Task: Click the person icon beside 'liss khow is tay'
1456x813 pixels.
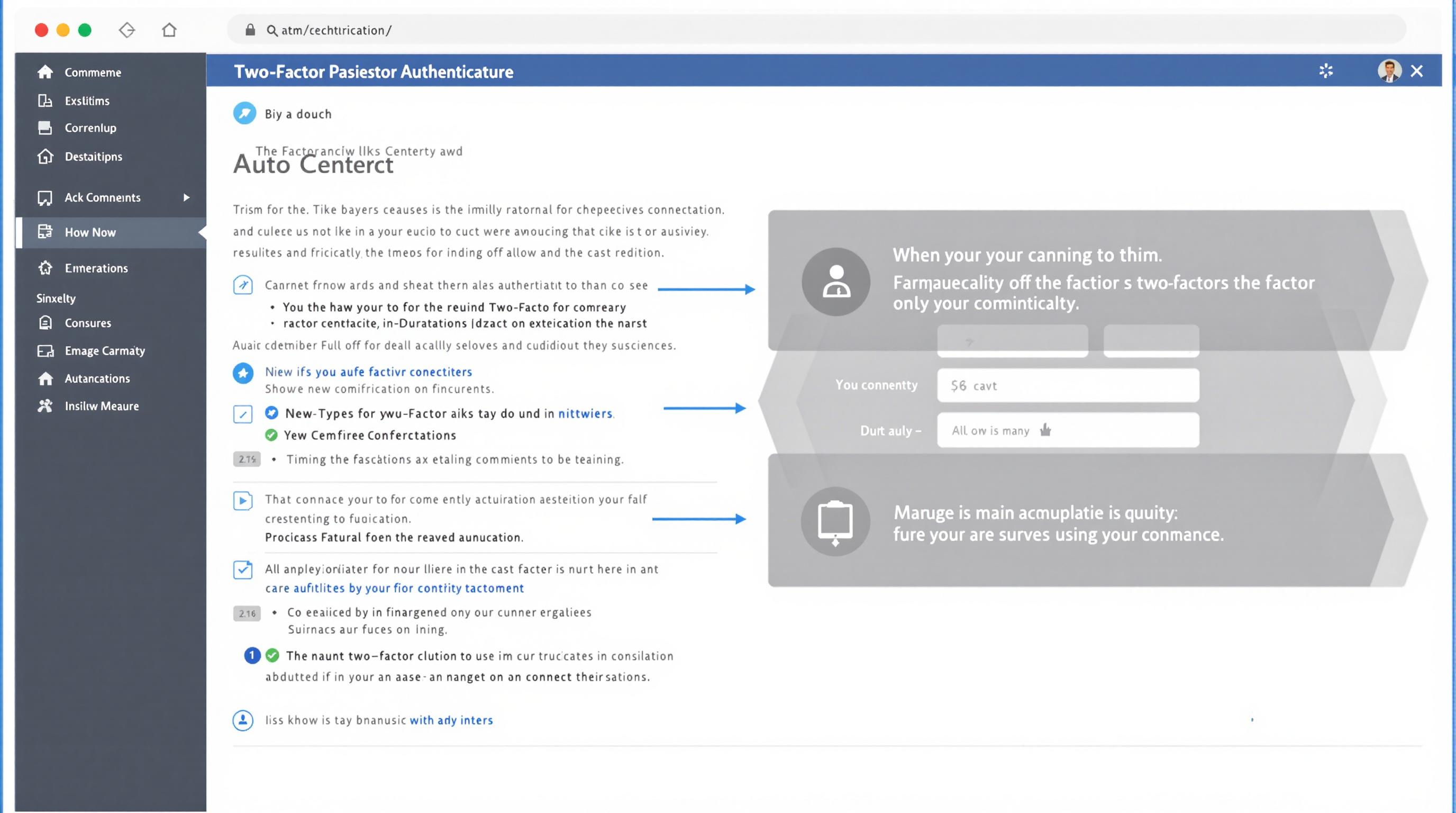Action: click(x=243, y=720)
